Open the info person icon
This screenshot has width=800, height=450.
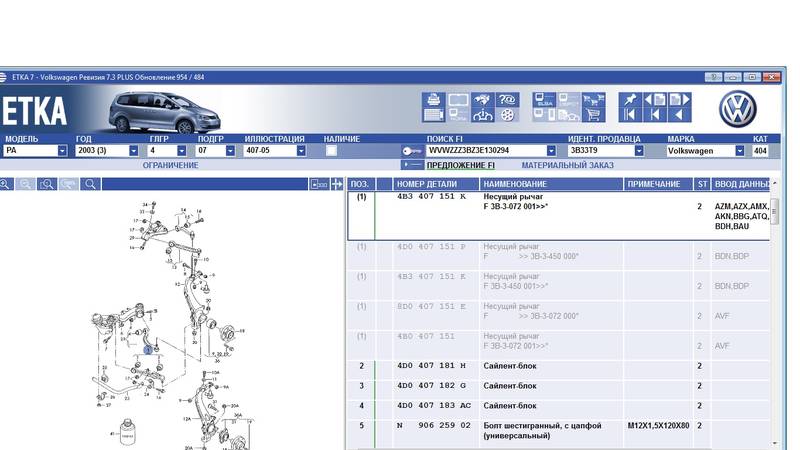482,115
